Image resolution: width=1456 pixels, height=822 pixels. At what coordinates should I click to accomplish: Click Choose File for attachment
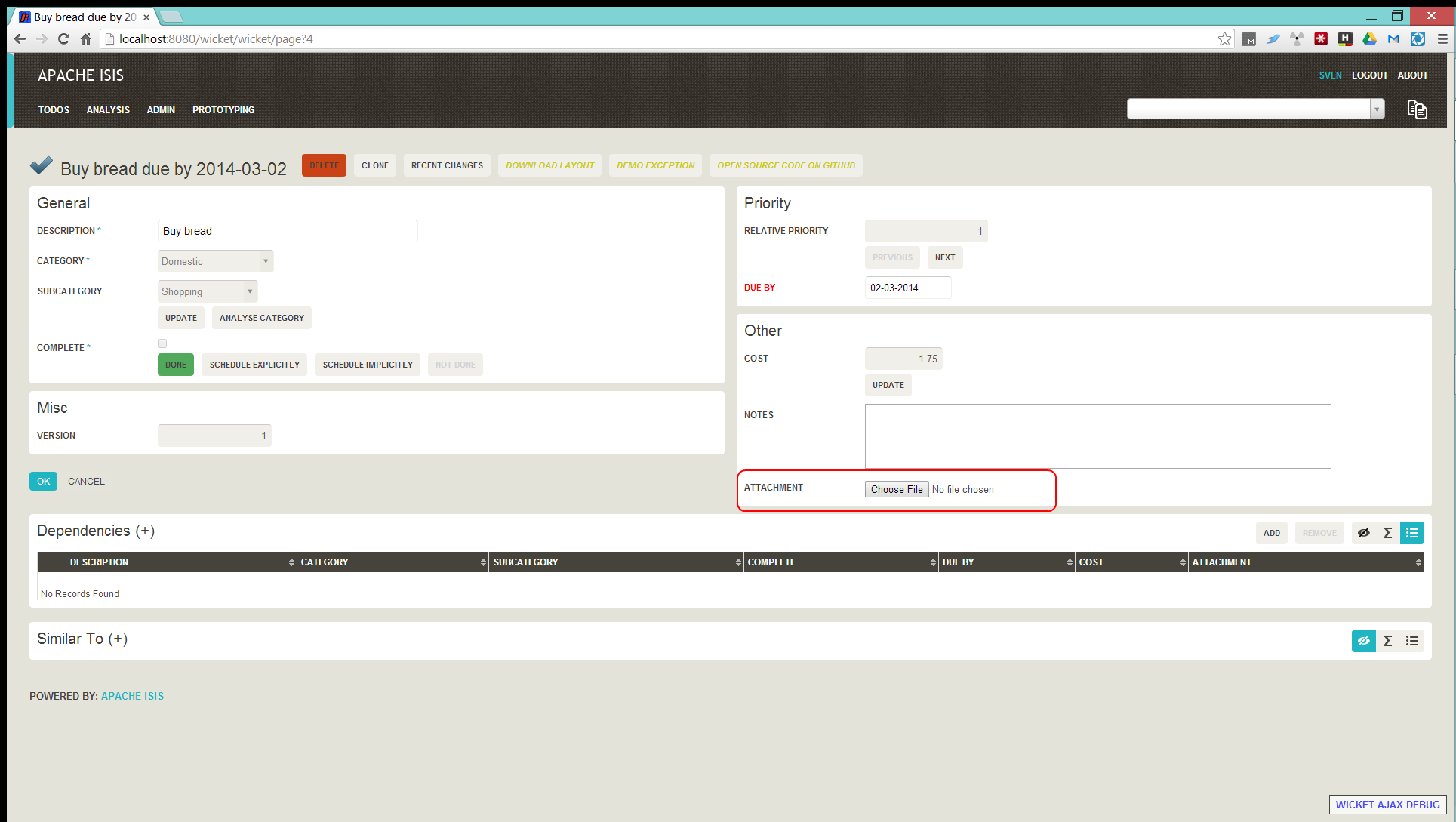896,489
